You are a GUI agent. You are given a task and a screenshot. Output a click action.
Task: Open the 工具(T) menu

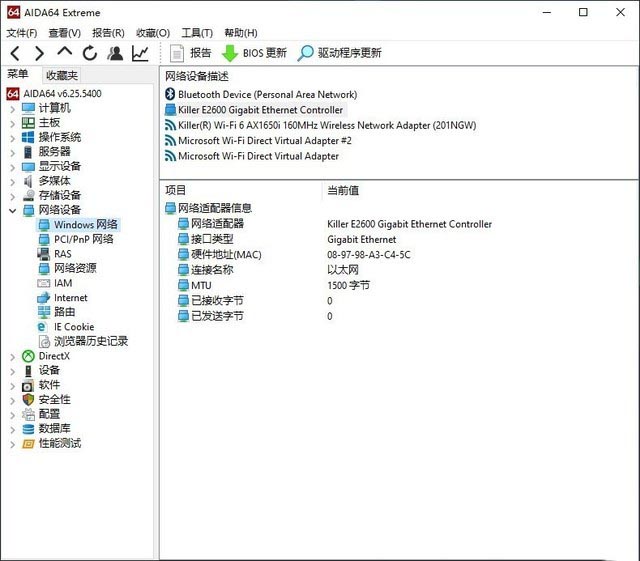[197, 33]
